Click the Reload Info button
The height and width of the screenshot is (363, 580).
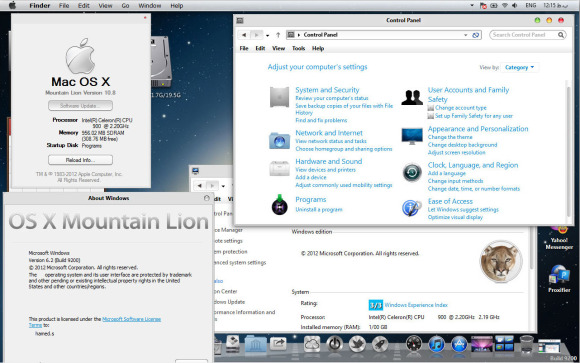coord(80,160)
